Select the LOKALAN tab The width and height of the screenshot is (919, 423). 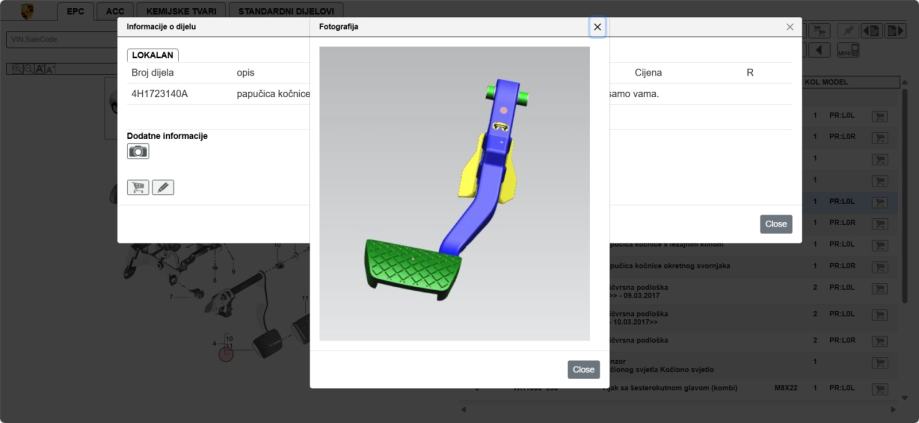(x=152, y=55)
